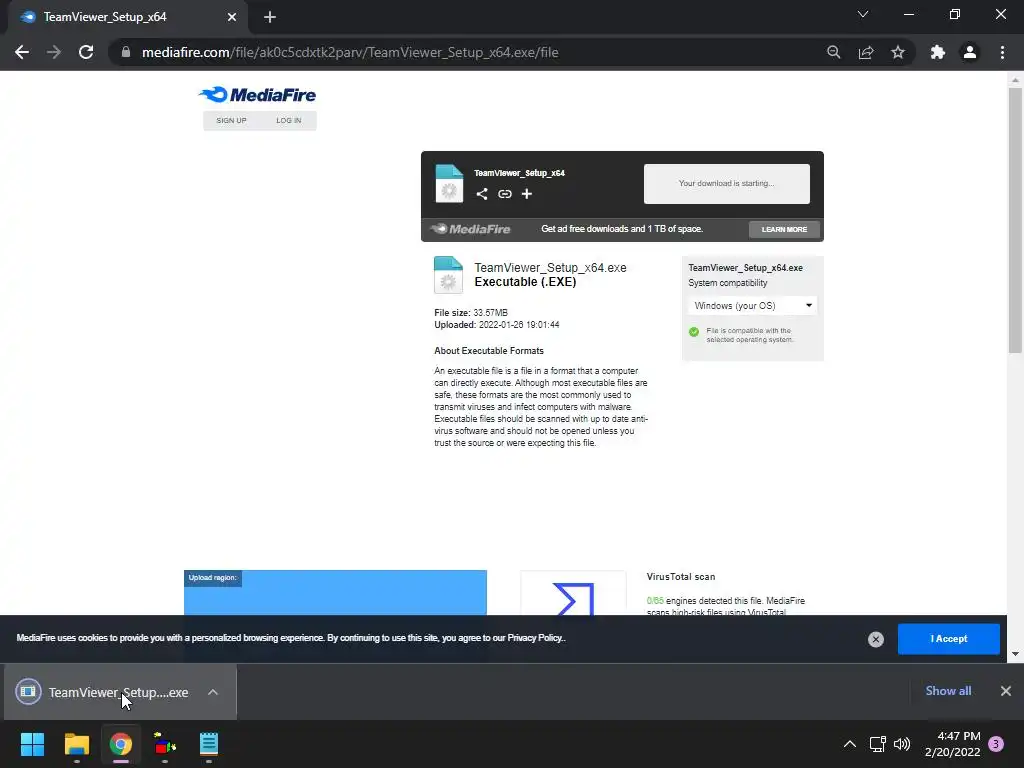Open the colorful app icon in taskbar

[165, 744]
